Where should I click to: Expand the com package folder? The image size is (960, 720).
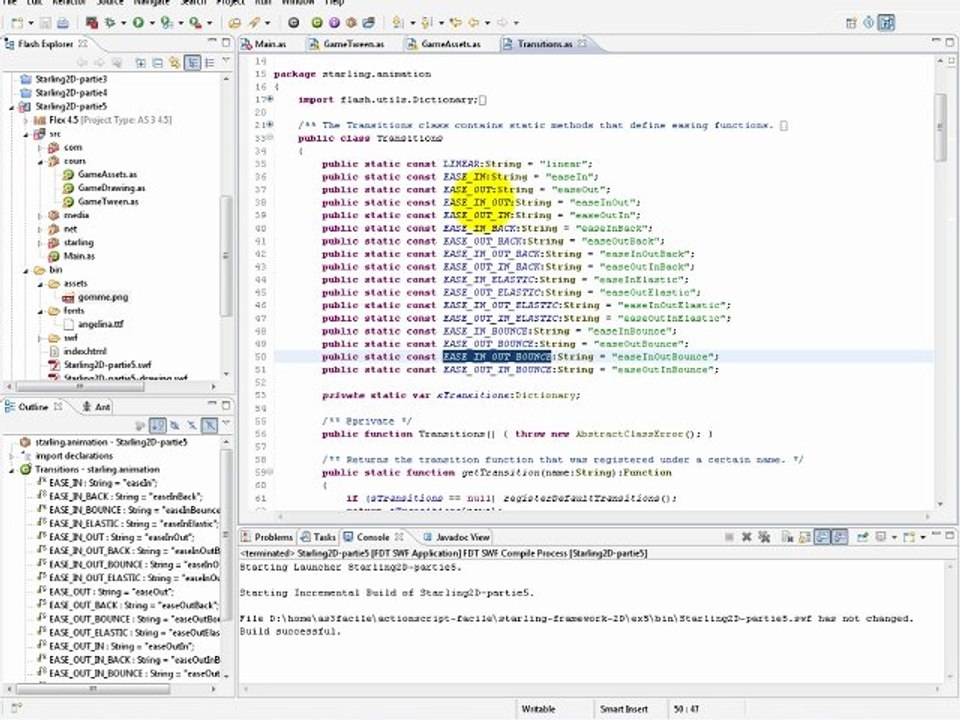point(40,148)
